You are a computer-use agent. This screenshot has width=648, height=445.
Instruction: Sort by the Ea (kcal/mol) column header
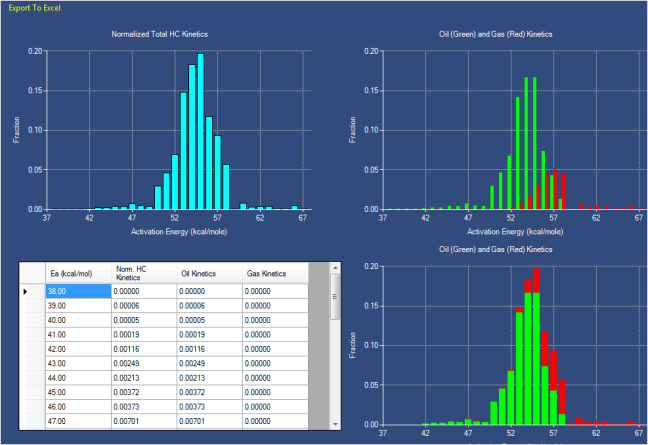click(x=77, y=272)
